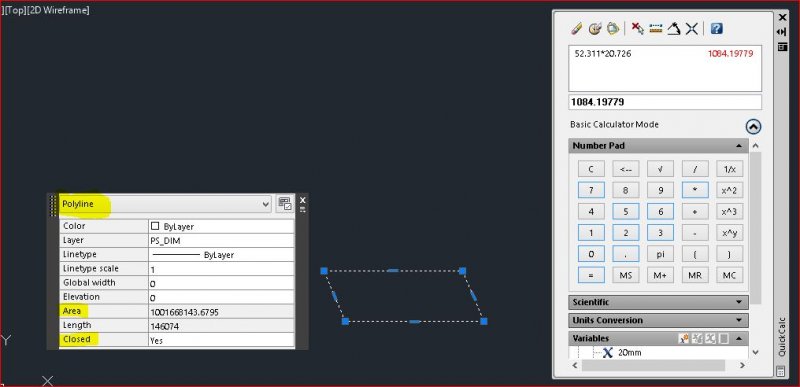
Task: Click the Intersection of Two Lines icon
Action: point(691,29)
